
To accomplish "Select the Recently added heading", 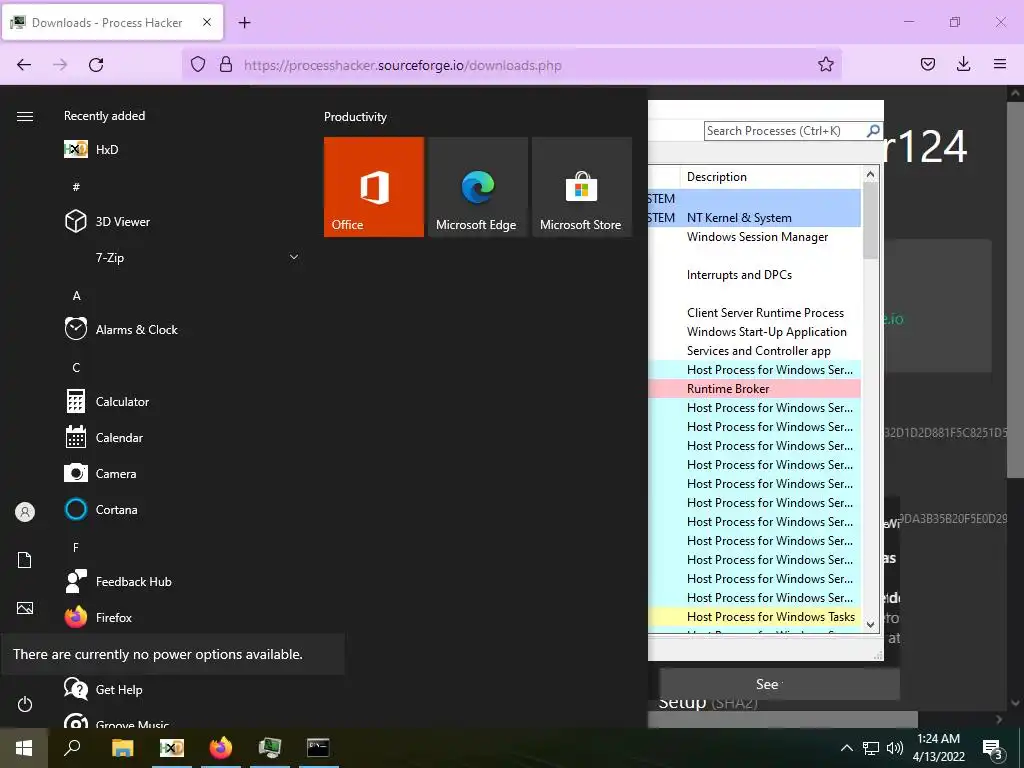I will [104, 116].
